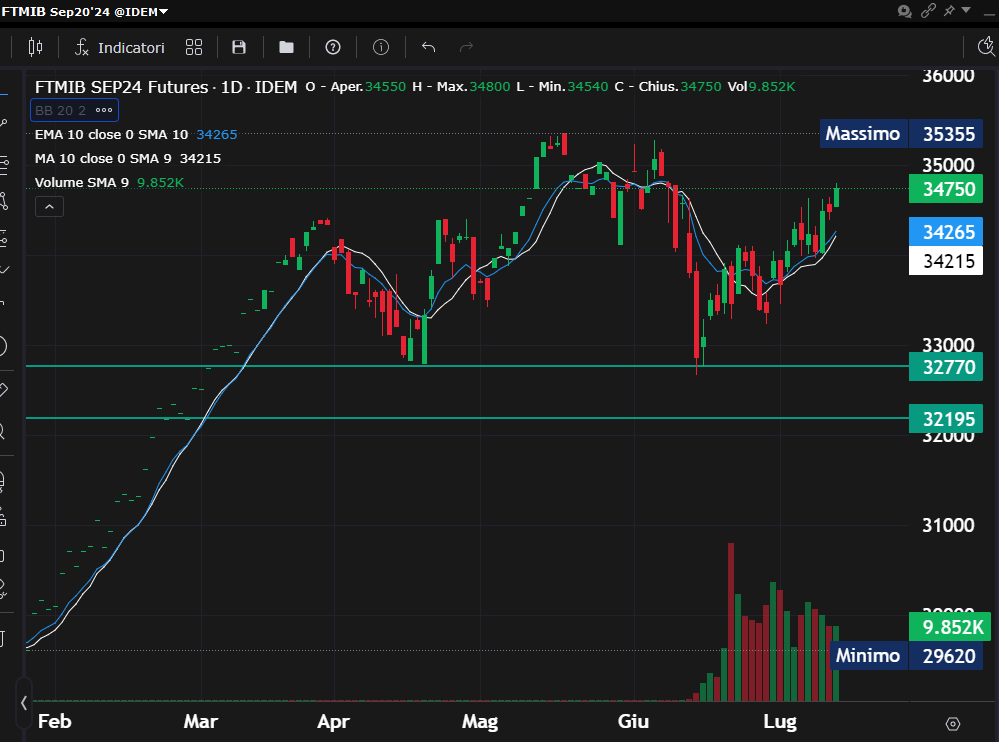This screenshot has height=742, width=999.
Task: Click the folder load chart icon
Action: (286, 47)
